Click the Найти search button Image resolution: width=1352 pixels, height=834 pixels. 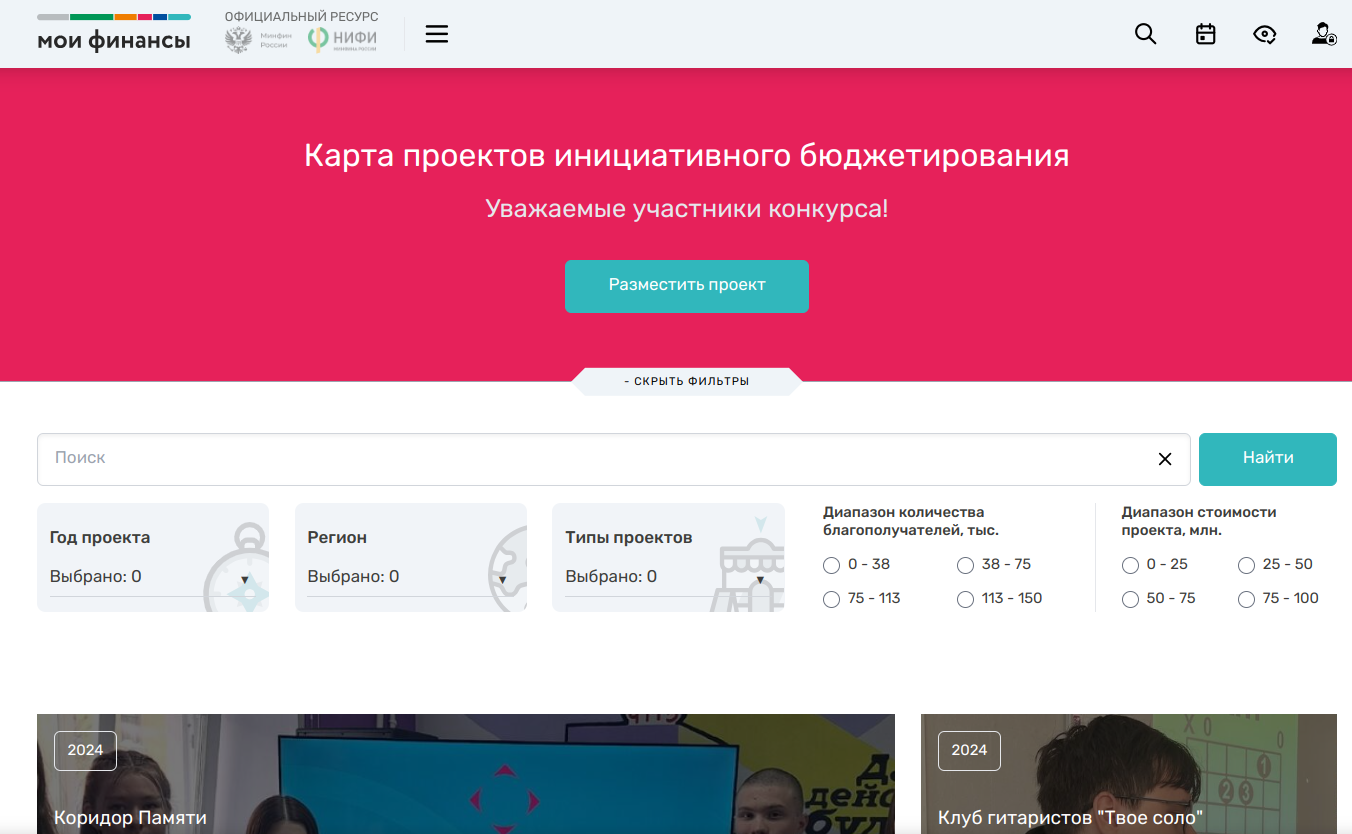pos(1267,459)
